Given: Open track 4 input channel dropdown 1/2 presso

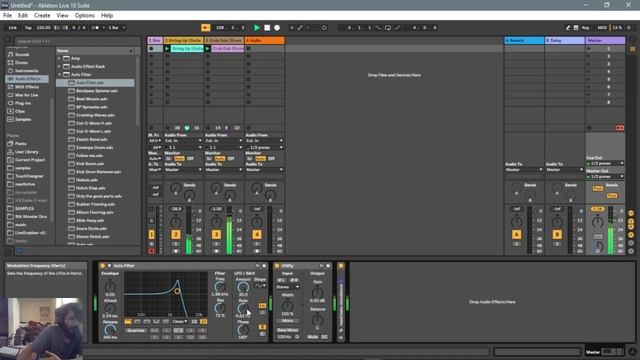Looking at the screenshot, I should coord(264,147).
